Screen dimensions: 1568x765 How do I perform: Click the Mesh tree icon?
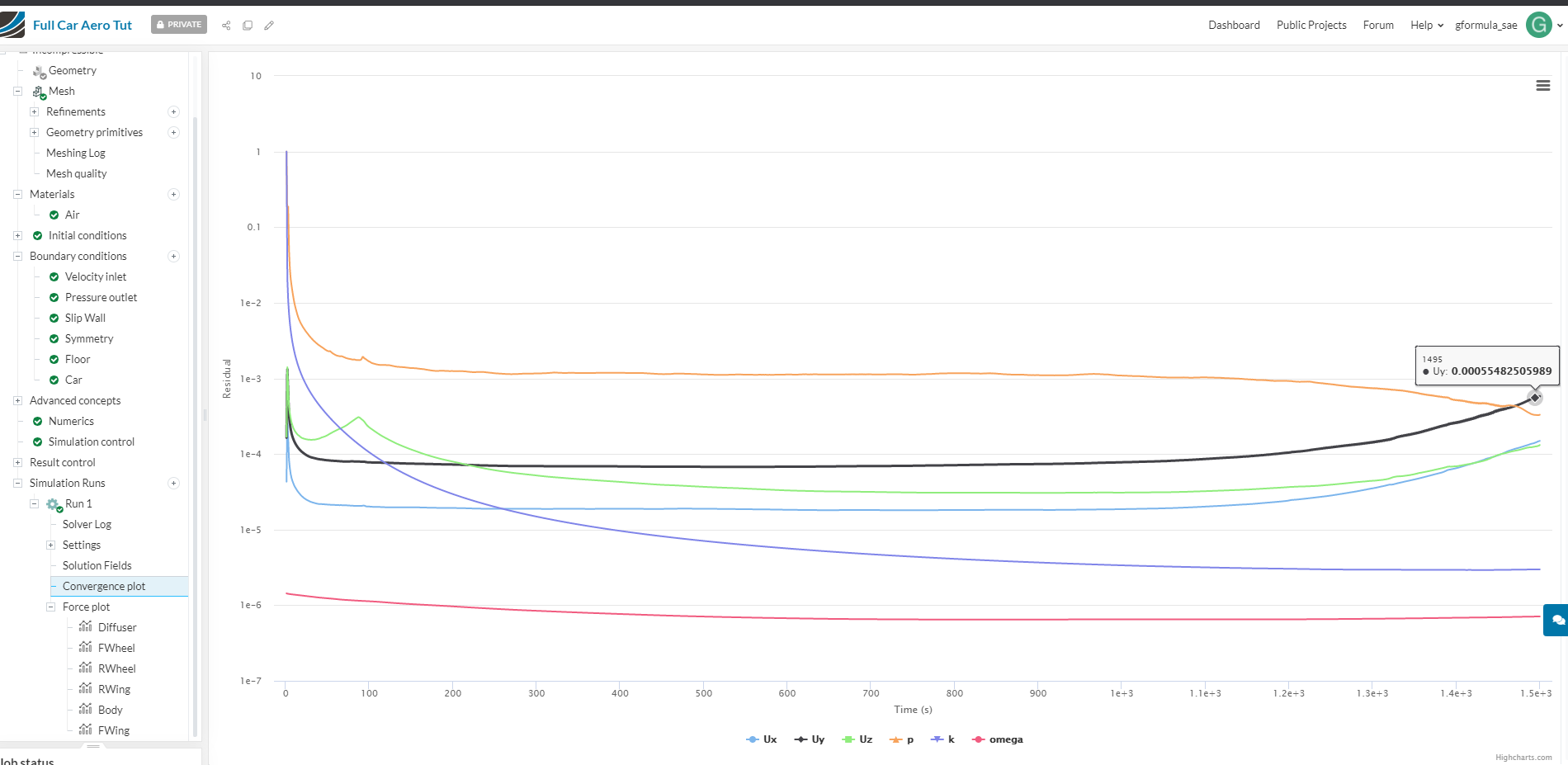[x=39, y=92]
